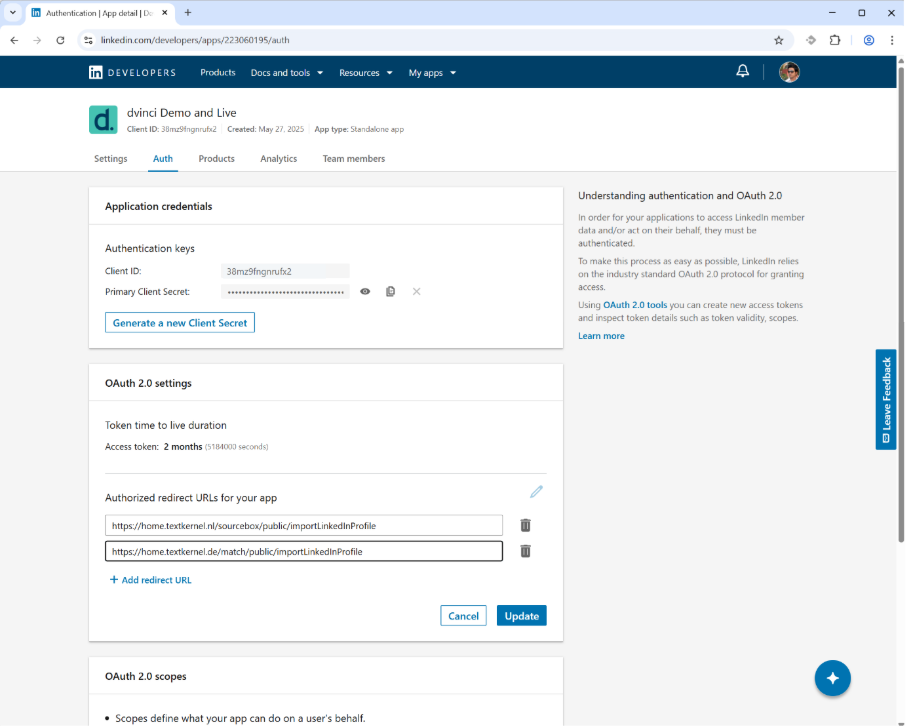Screen dimensions: 906x726
Task: Click the page vertical scrollbar
Action: point(901,305)
